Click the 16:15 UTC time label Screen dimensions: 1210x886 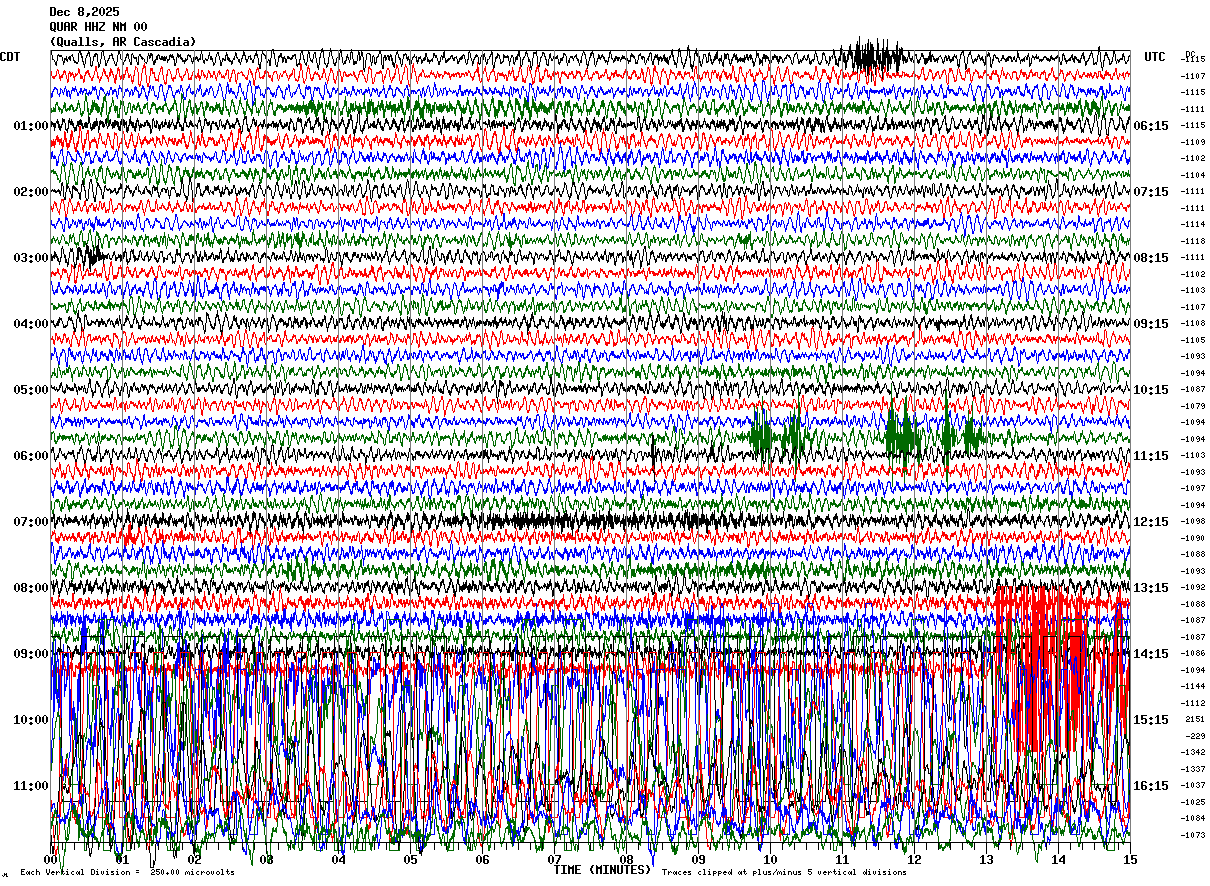pyautogui.click(x=1152, y=786)
